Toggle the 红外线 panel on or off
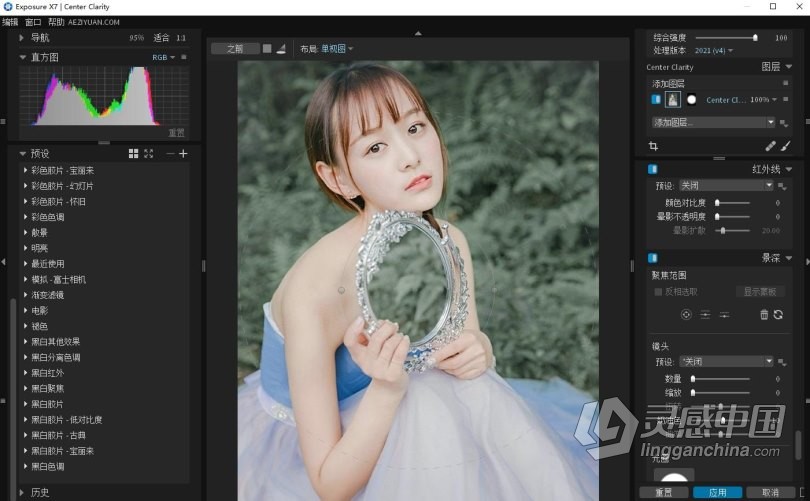Viewport: 810px width, 501px height. 652,169
